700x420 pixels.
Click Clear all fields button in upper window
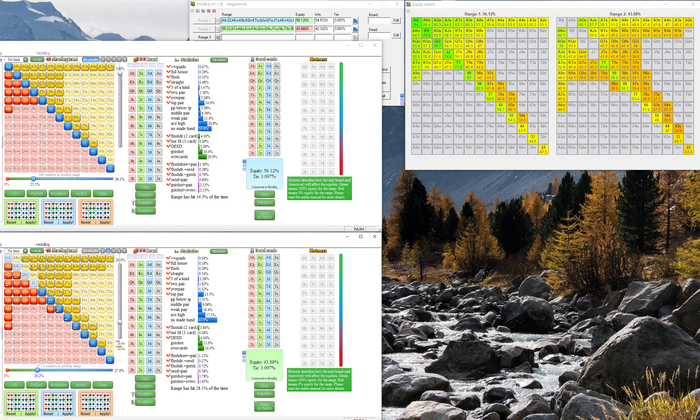264,215
